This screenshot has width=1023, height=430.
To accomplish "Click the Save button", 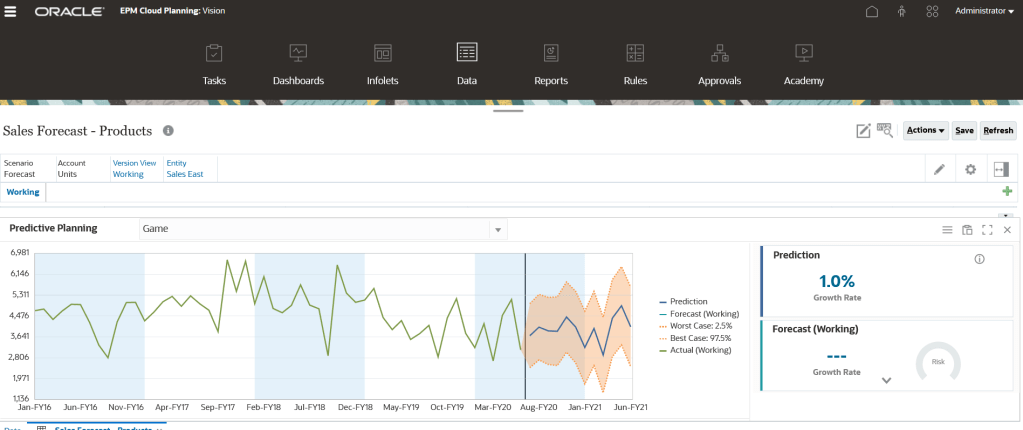I will click(x=964, y=130).
